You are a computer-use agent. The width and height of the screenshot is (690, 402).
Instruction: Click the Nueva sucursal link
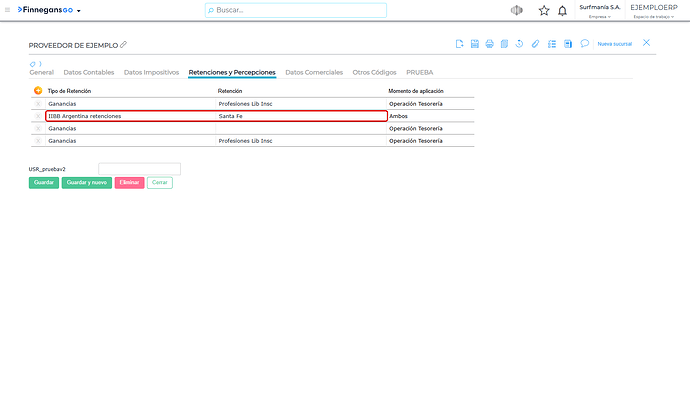point(614,44)
